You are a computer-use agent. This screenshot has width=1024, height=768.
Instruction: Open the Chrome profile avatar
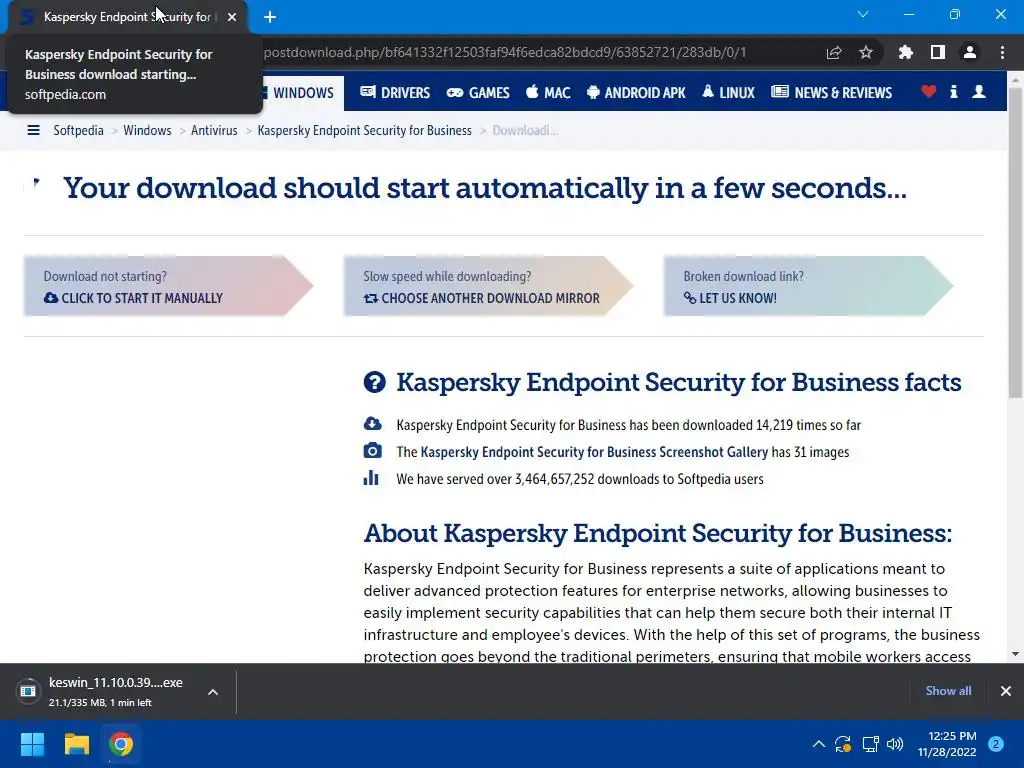[970, 52]
